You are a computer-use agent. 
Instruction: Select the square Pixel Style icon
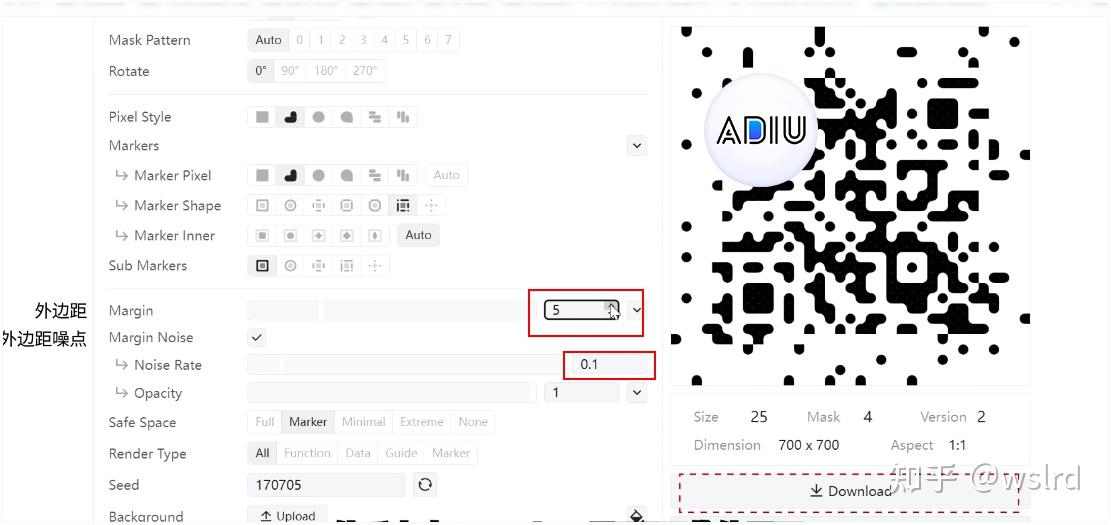point(262,118)
